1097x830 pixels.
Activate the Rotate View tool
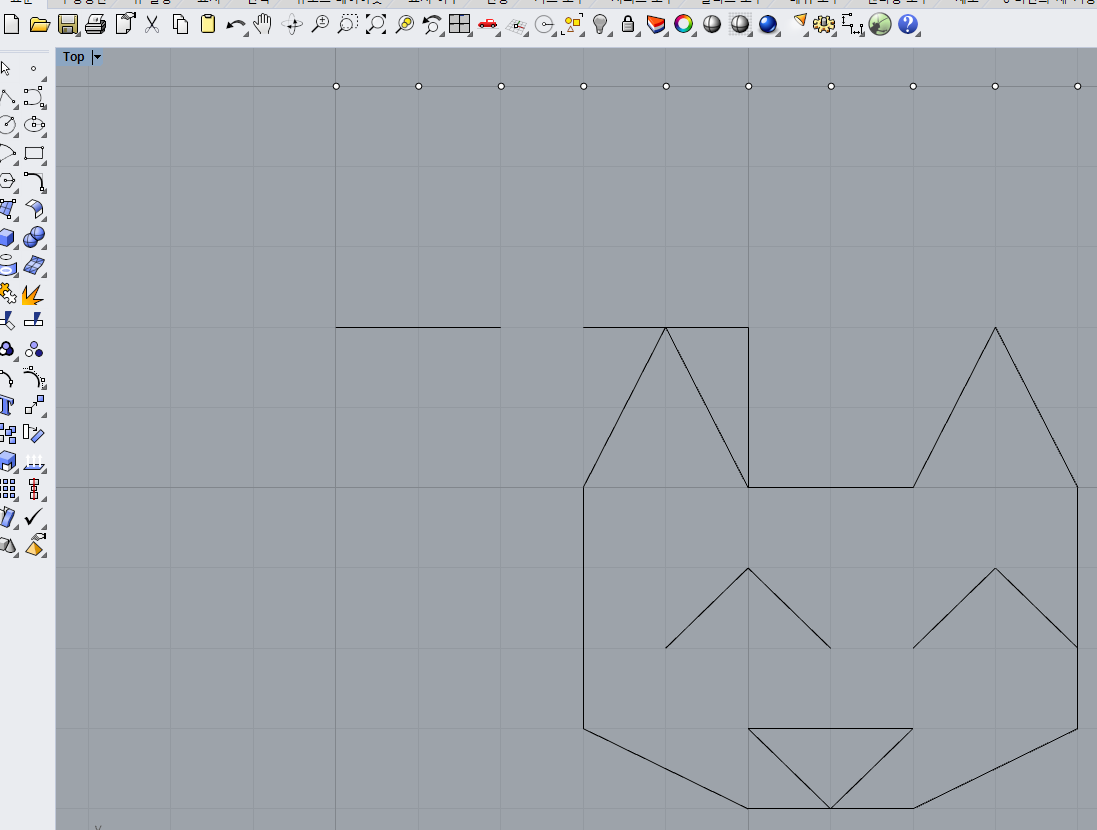(x=292, y=25)
